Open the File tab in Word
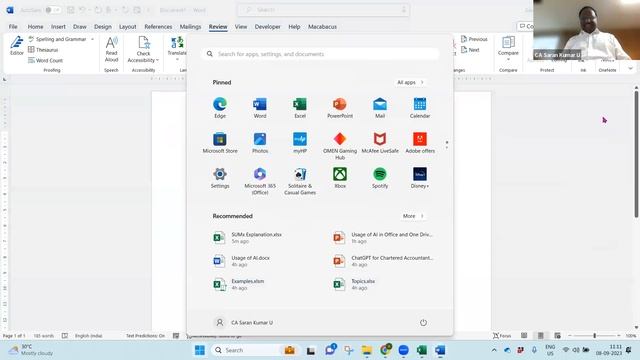The width and height of the screenshot is (640, 360). pyautogui.click(x=13, y=27)
